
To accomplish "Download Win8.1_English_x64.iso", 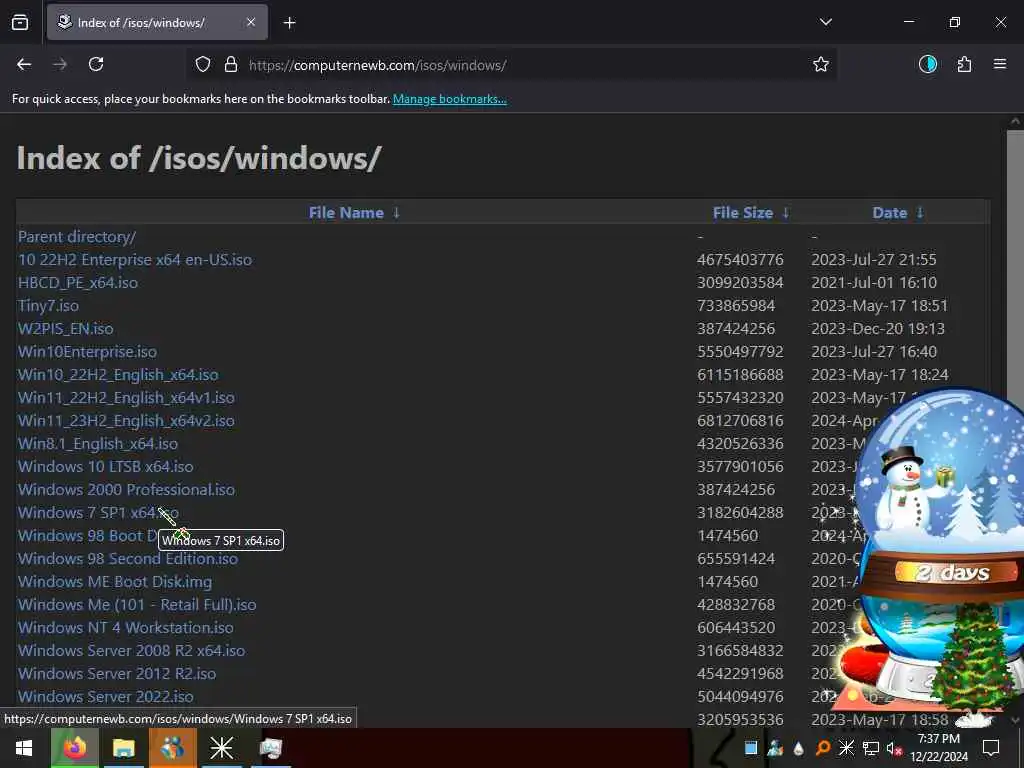I will 98,443.
